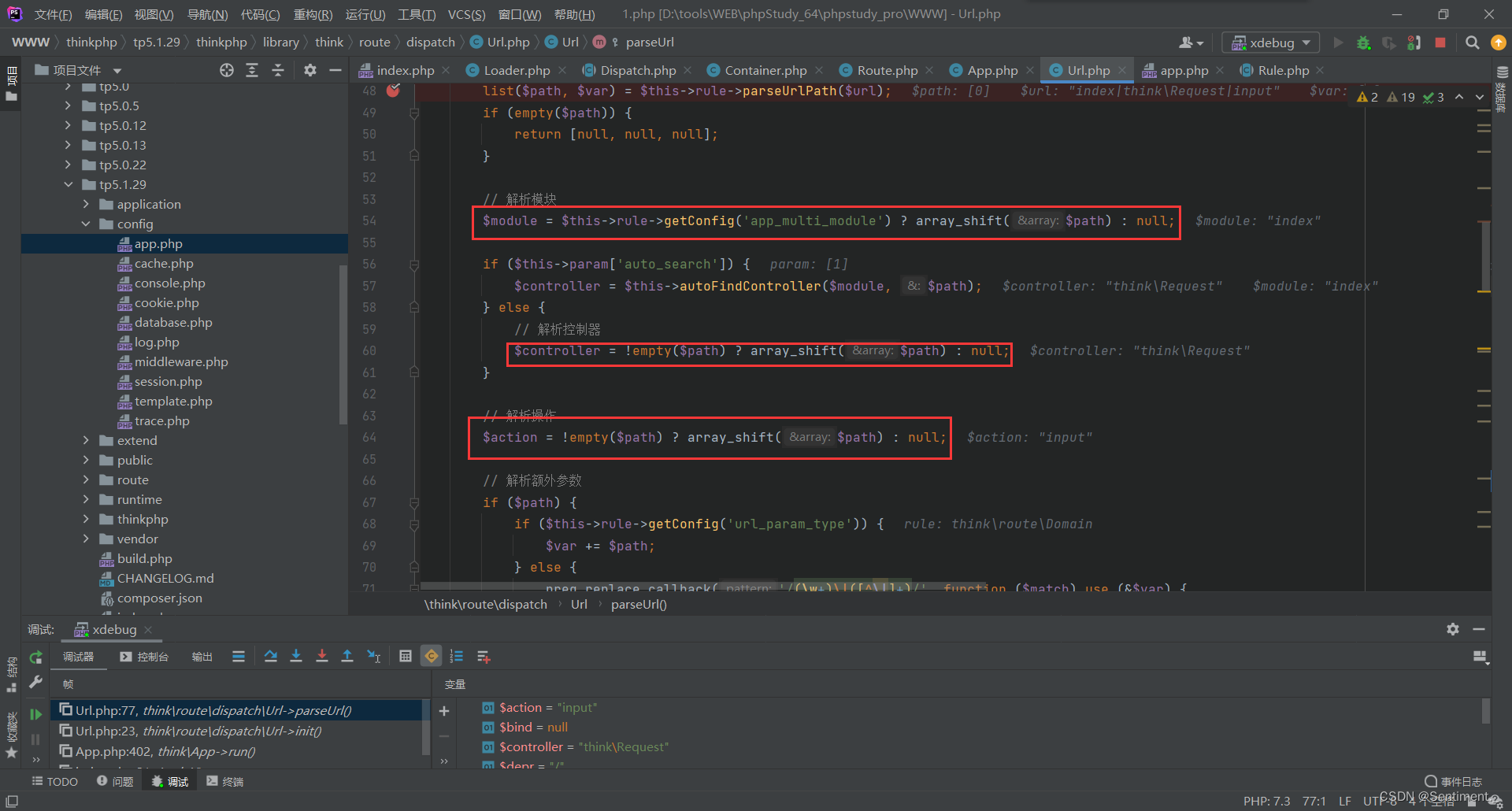The image size is (1512, 811).
Task: Click Show Execution Point lines icon
Action: (239, 656)
